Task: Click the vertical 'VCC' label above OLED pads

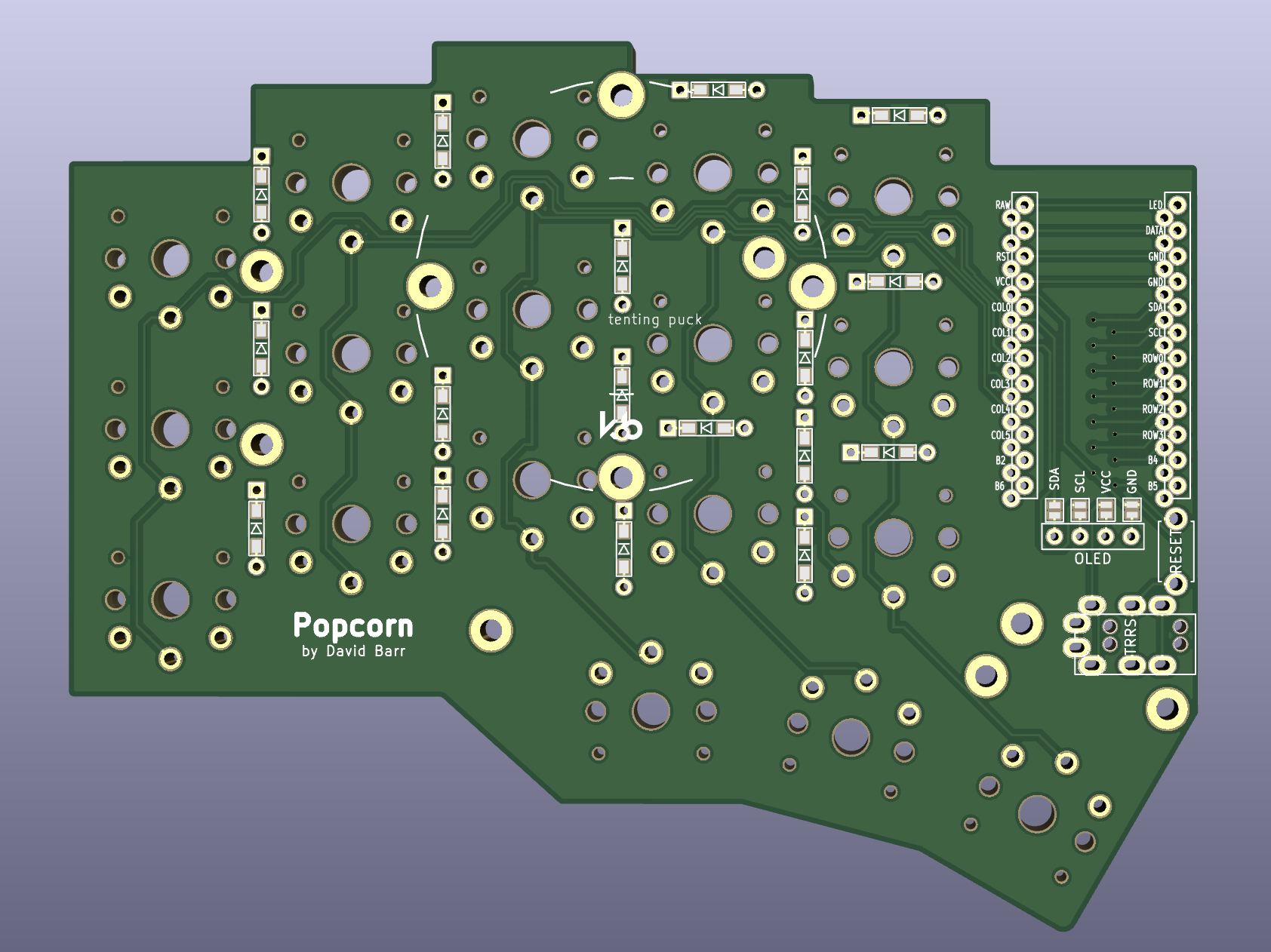Action: [x=1106, y=481]
